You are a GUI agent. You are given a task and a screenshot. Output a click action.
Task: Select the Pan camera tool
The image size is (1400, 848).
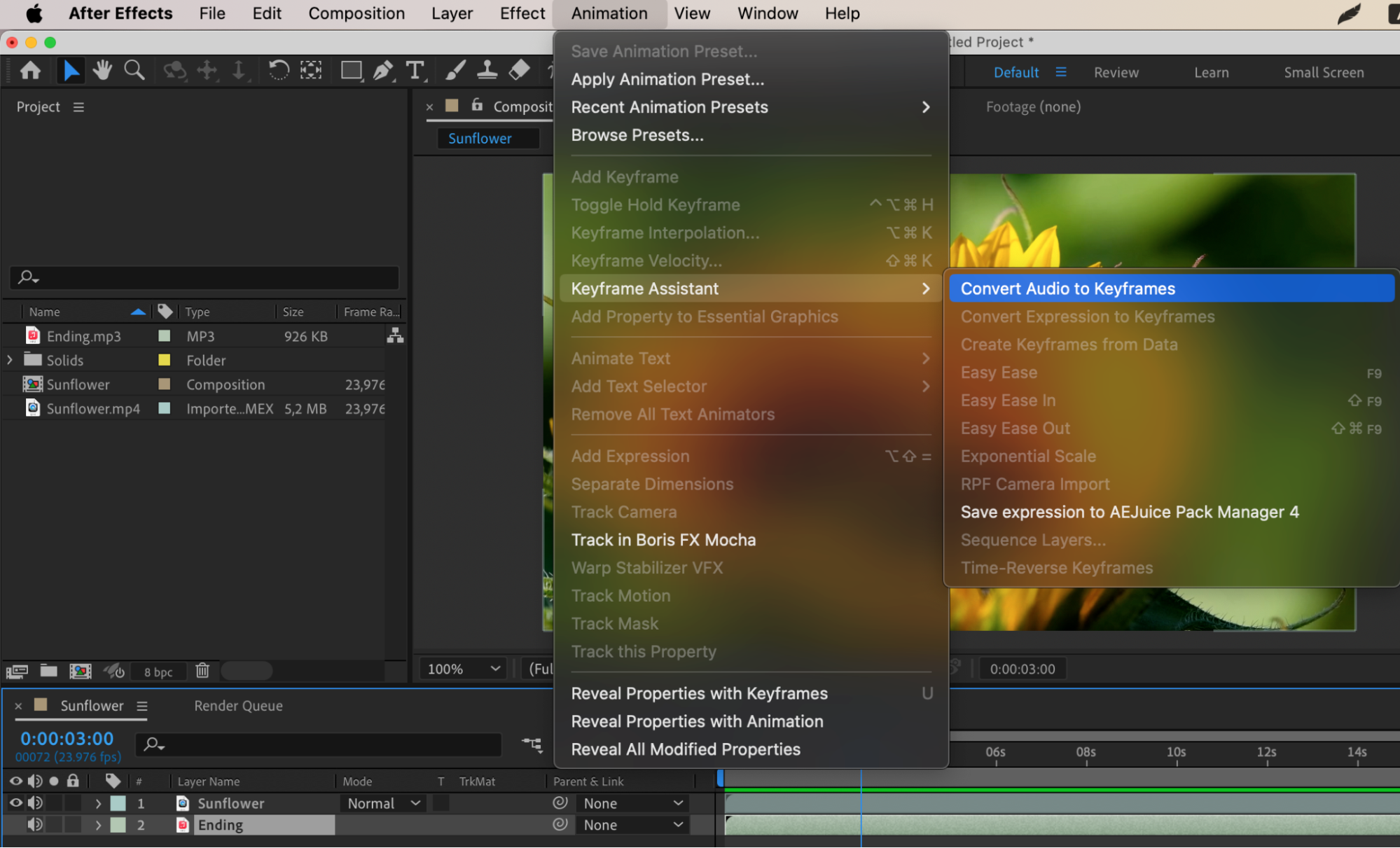coord(207,70)
